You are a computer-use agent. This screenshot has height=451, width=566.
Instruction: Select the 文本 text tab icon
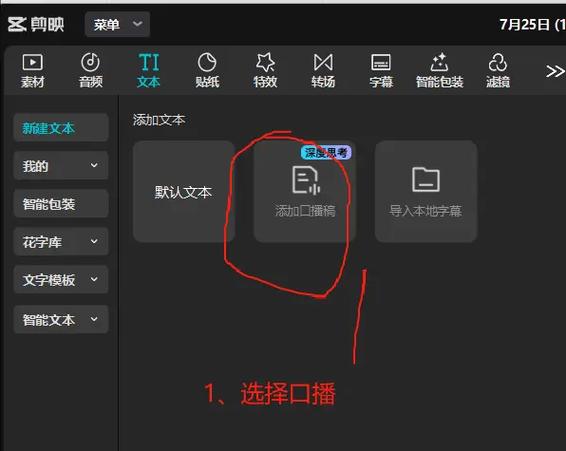point(149,71)
